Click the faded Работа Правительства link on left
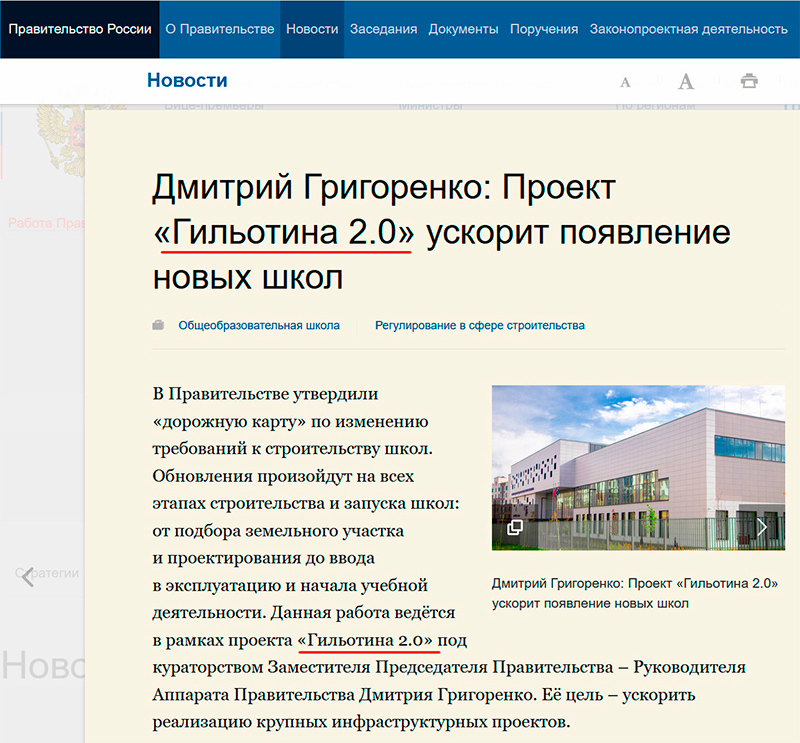 [45, 223]
